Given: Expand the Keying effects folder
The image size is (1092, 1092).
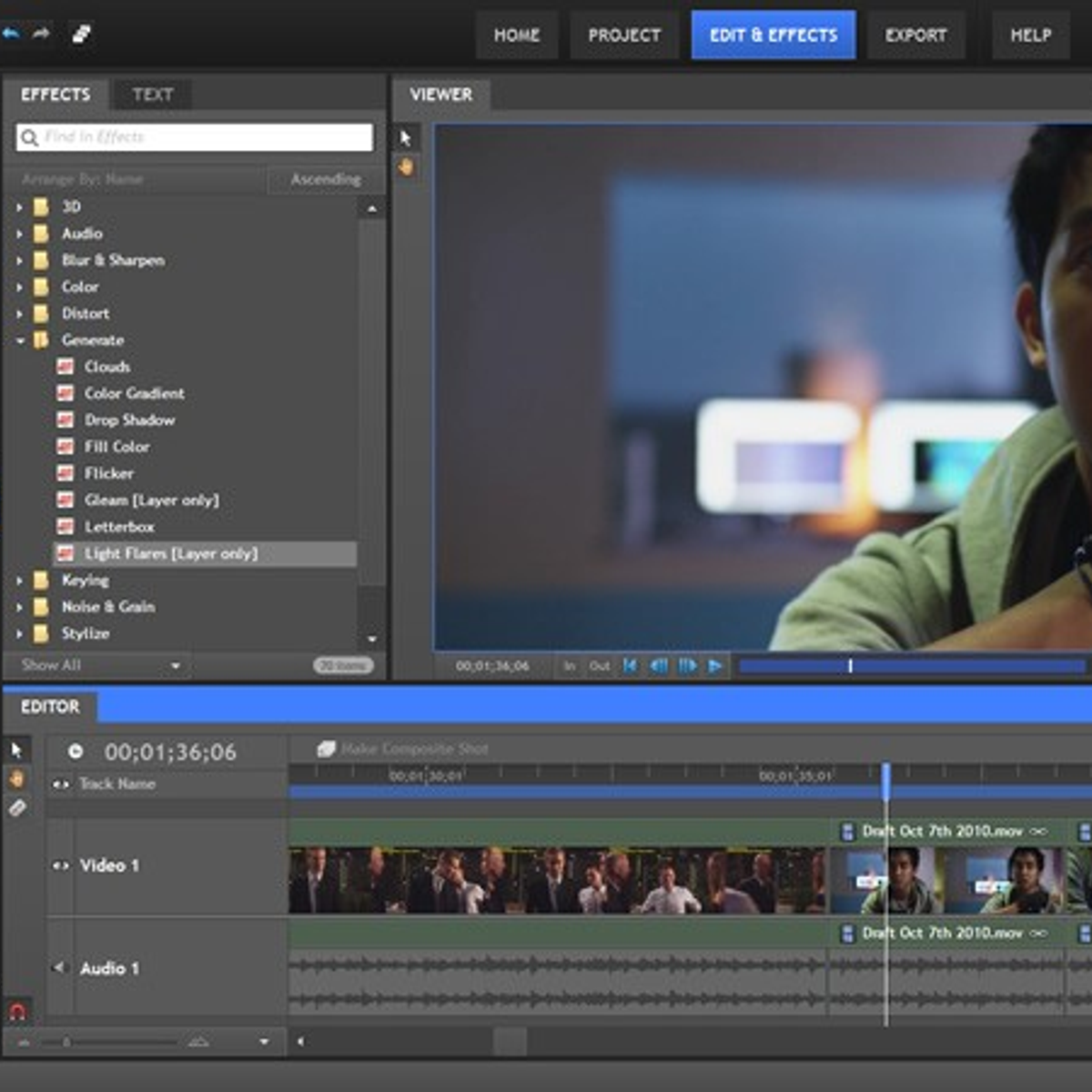Looking at the screenshot, I should tap(20, 580).
